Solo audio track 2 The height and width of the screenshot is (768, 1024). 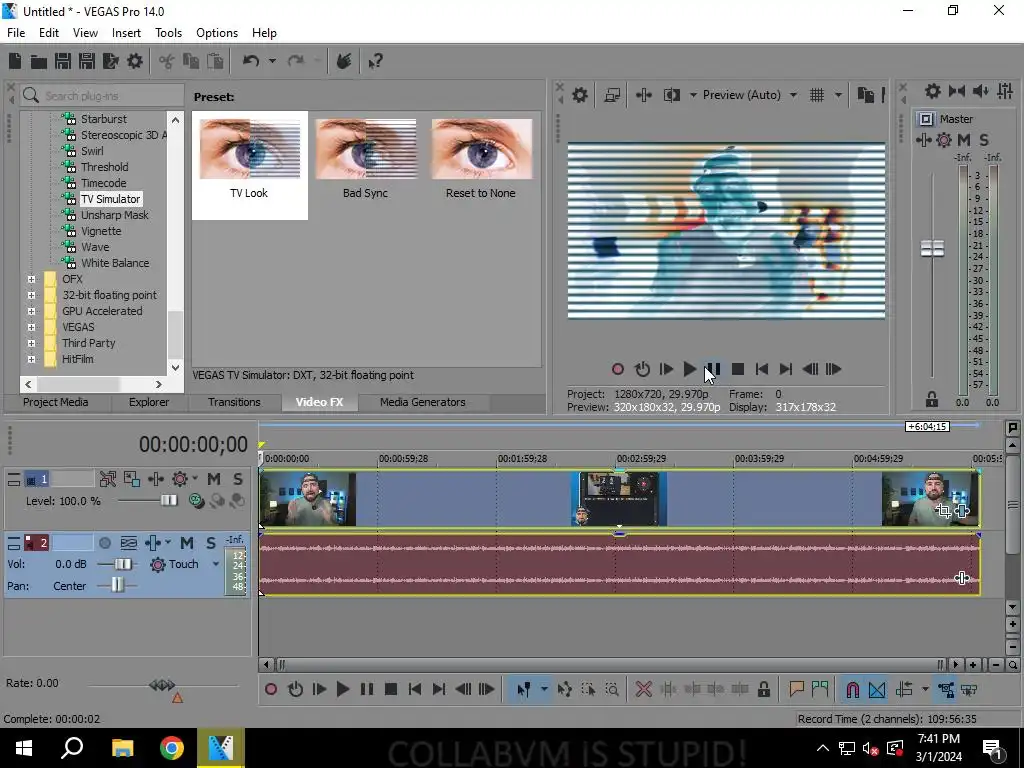tap(210, 543)
